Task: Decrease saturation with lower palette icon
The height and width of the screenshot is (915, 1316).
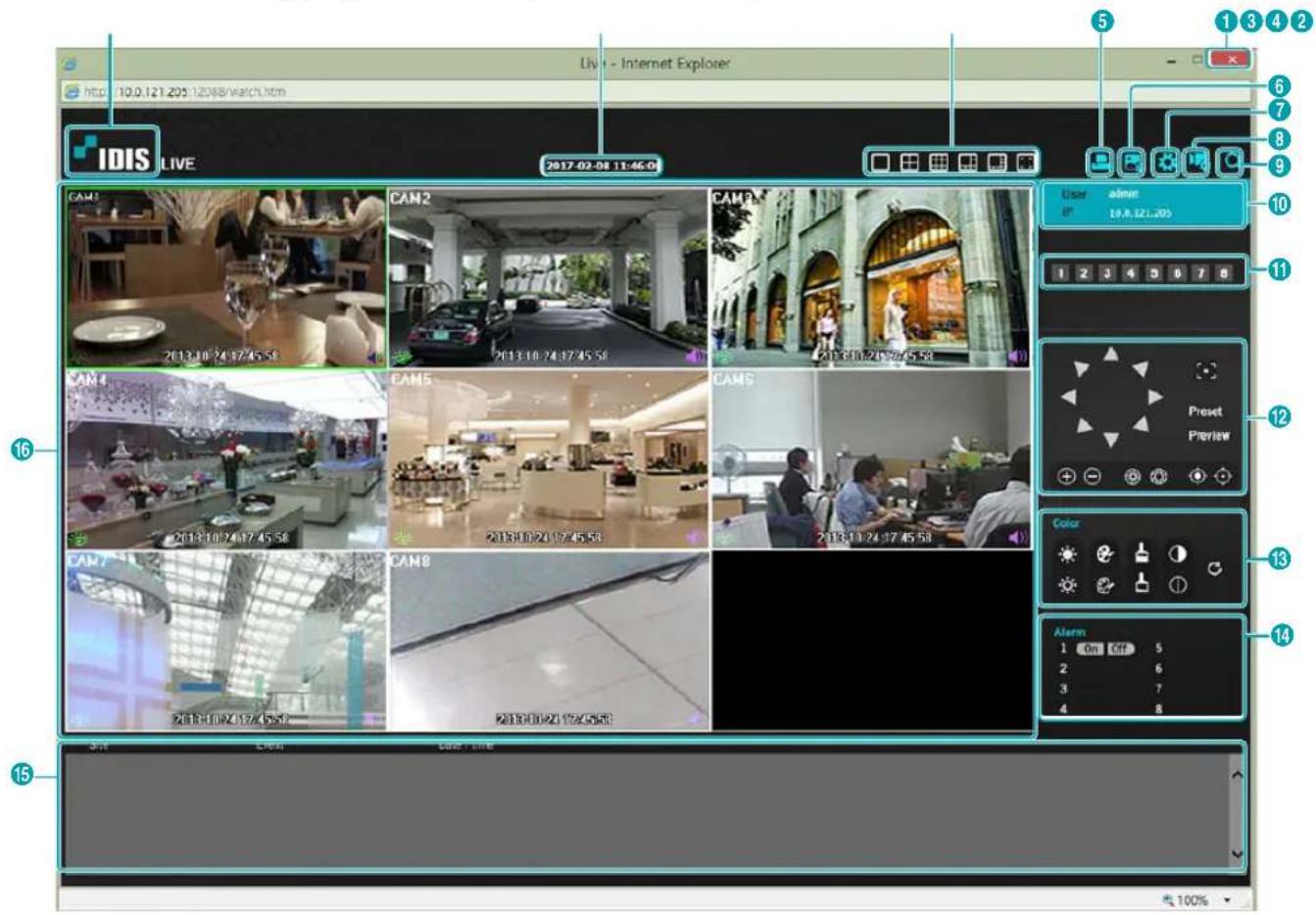Action: (x=1103, y=586)
